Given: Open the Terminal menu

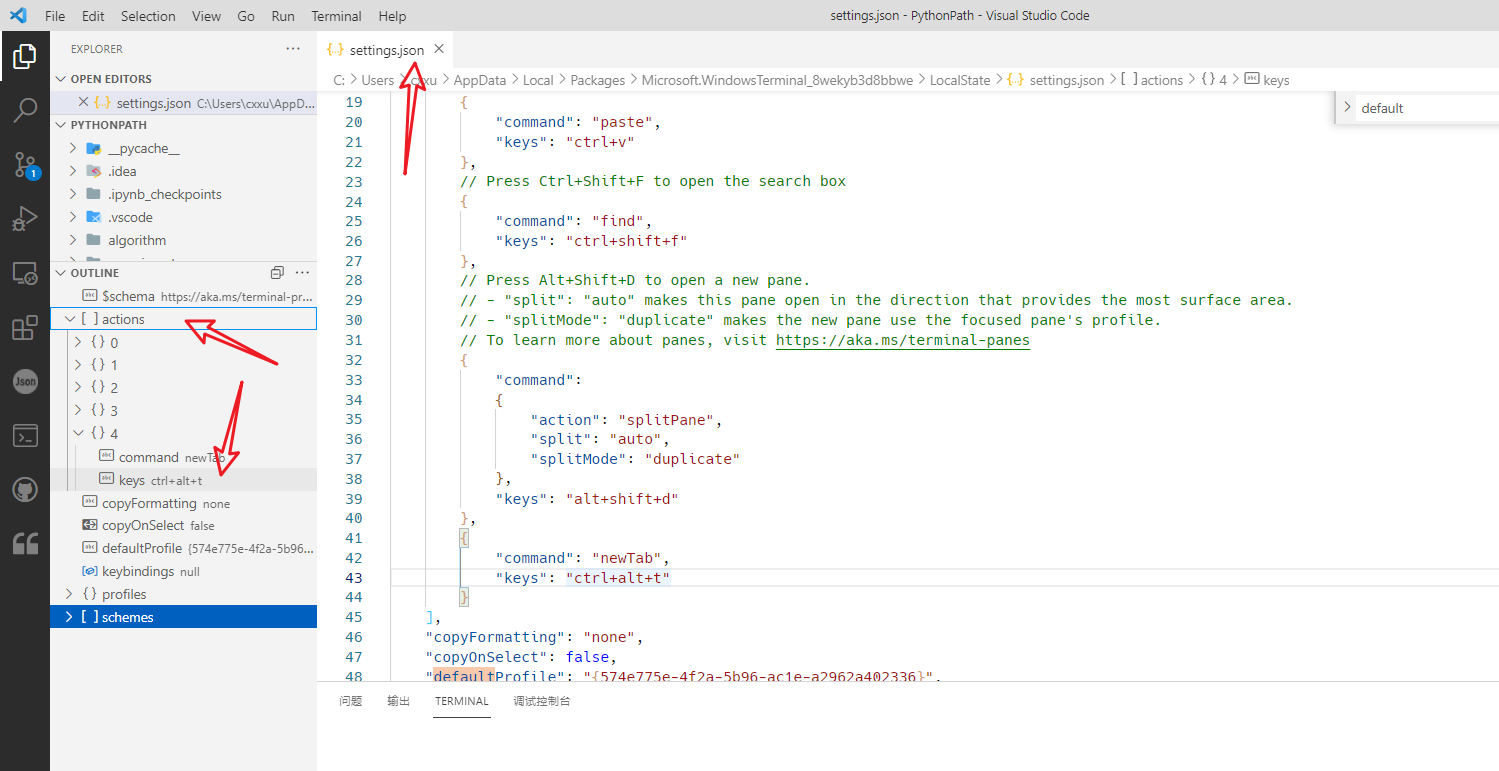Looking at the screenshot, I should pos(336,16).
